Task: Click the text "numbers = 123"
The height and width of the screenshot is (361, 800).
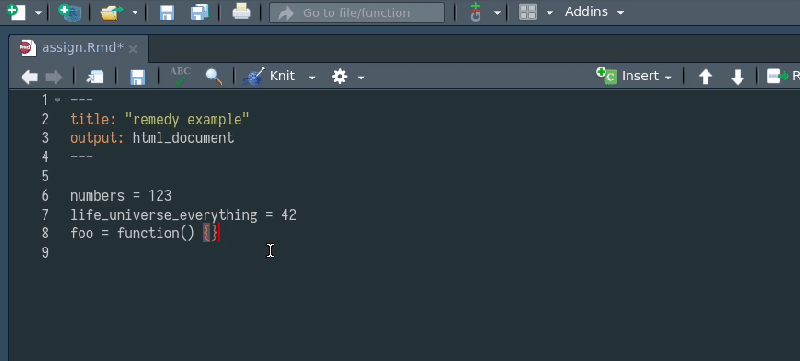Action: pyautogui.click(x=121, y=196)
